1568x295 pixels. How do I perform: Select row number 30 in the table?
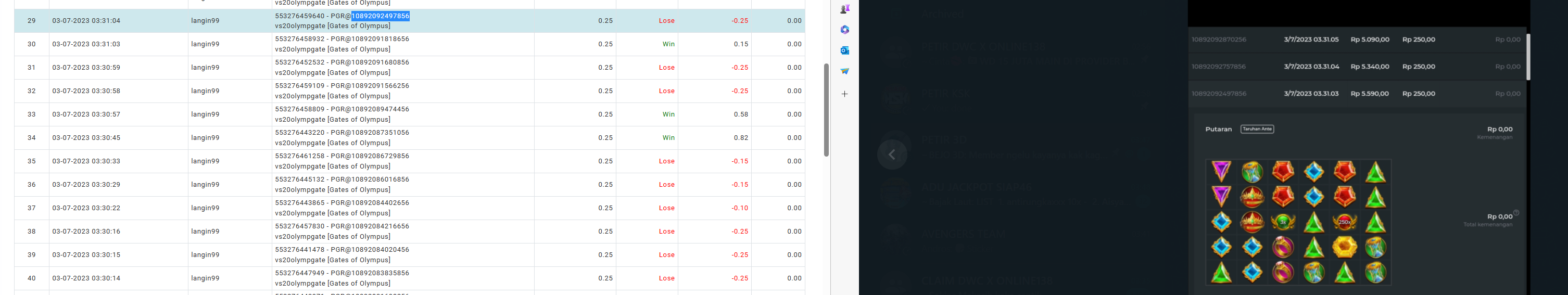point(32,44)
